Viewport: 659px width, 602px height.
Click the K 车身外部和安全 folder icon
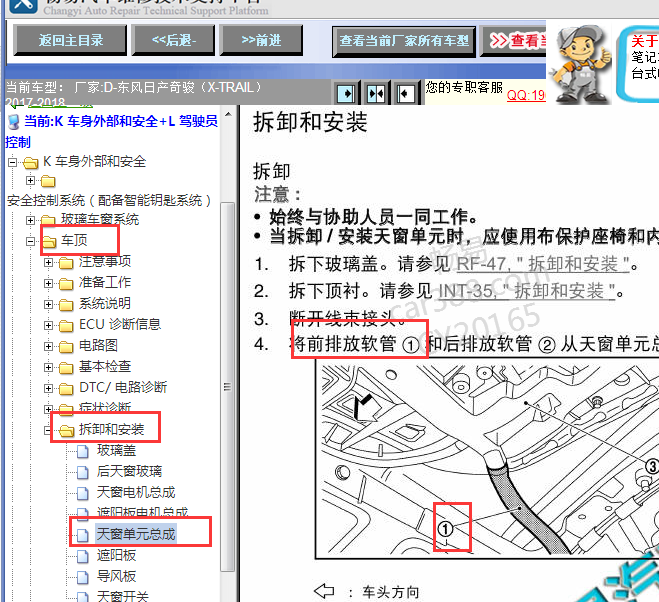[x=31, y=162]
